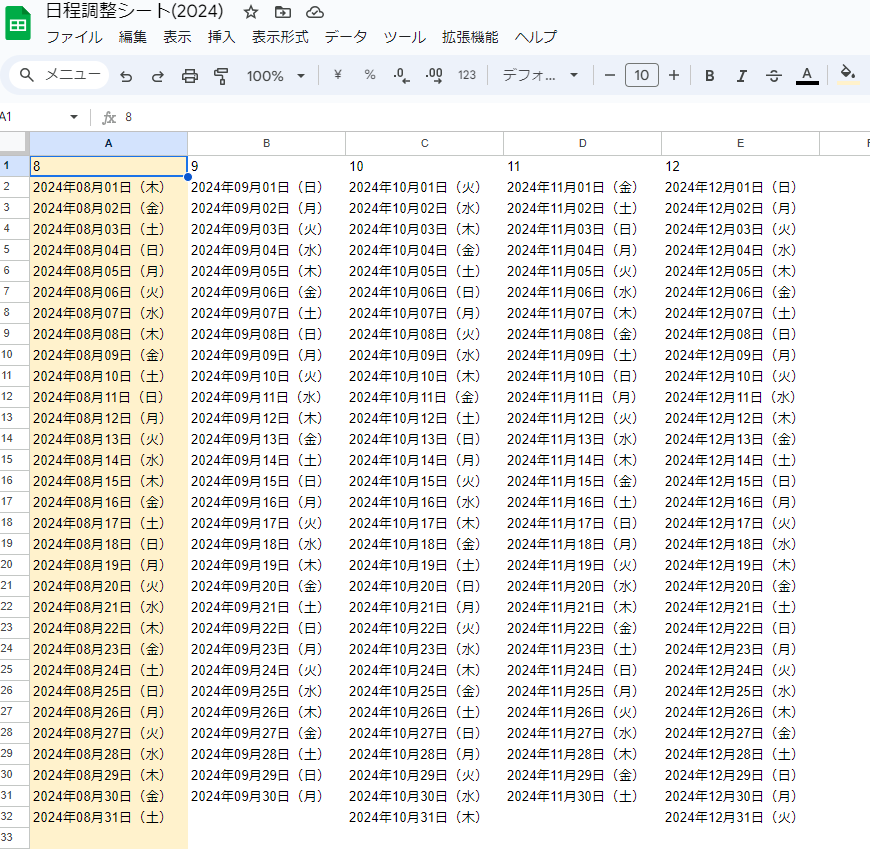Select cell with 2024年11月30日（土）
This screenshot has width=870, height=849.
pos(583,796)
